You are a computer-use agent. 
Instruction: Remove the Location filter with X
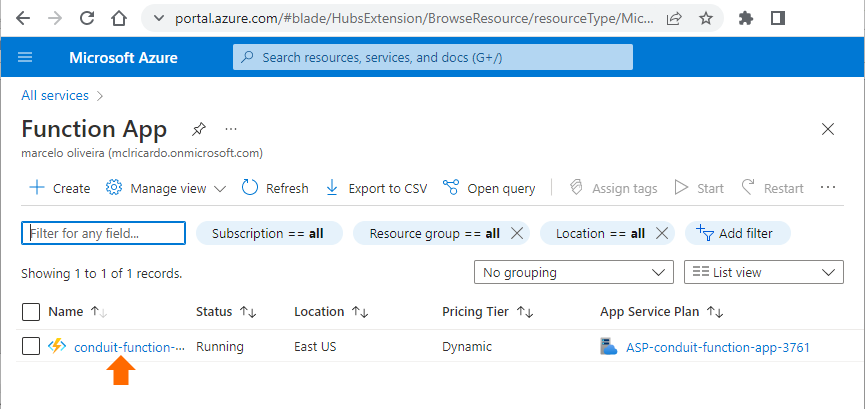[662, 233]
